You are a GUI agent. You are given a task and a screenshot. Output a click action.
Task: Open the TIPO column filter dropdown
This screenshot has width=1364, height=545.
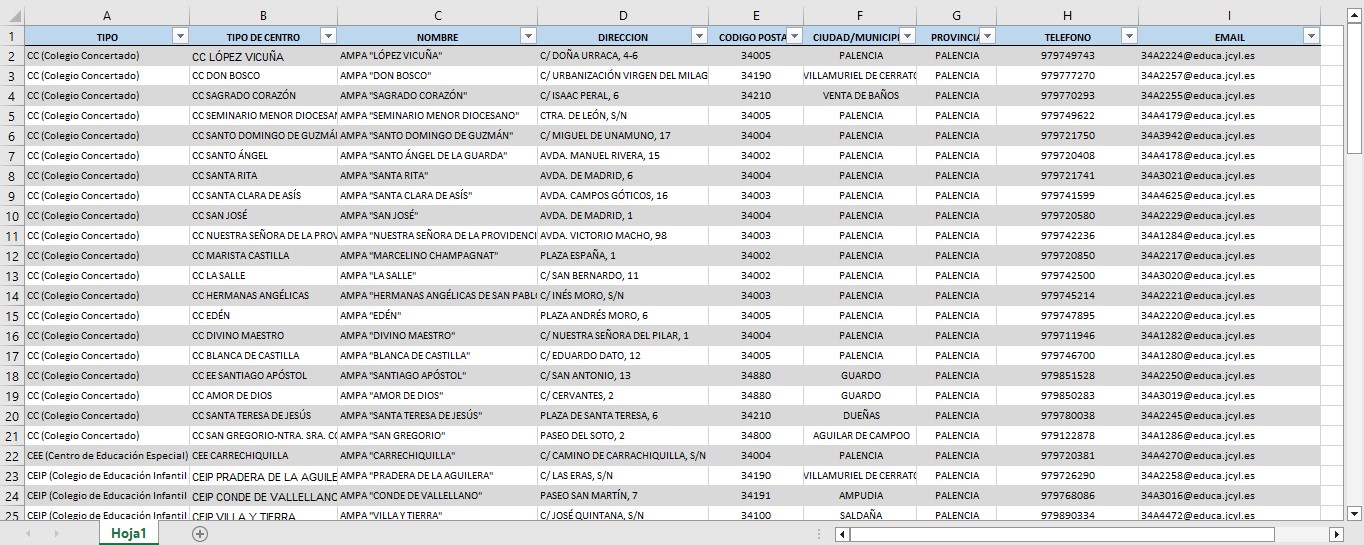[x=180, y=36]
